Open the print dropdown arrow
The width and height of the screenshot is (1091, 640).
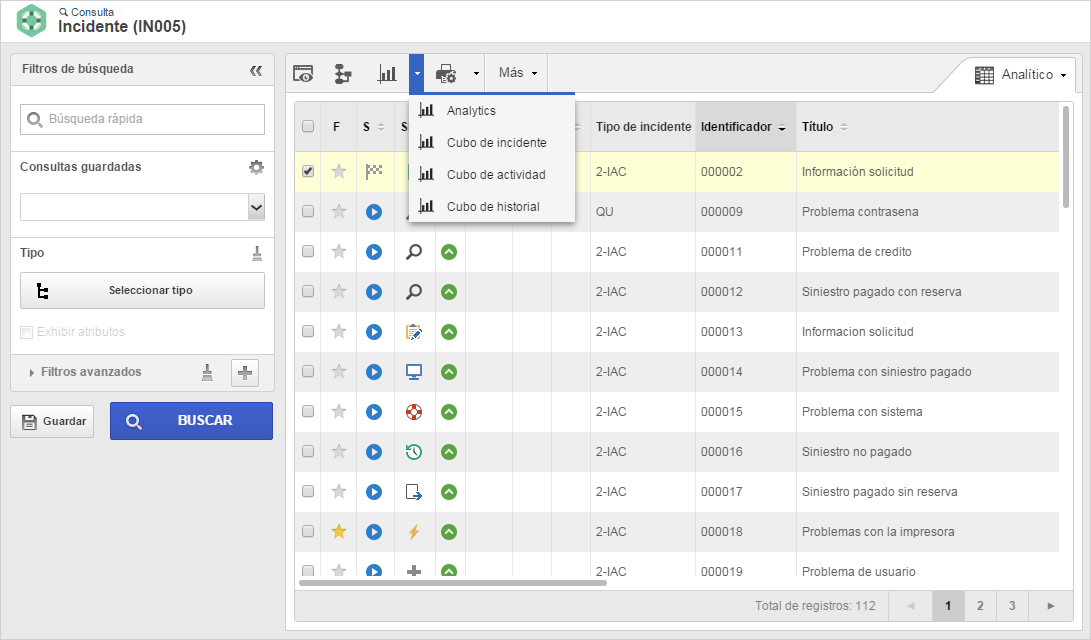[476, 73]
